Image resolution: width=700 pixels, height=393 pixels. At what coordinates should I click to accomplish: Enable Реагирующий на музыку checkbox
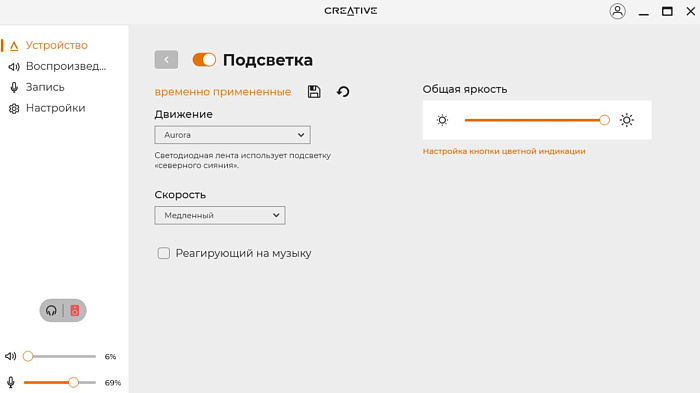click(x=164, y=253)
